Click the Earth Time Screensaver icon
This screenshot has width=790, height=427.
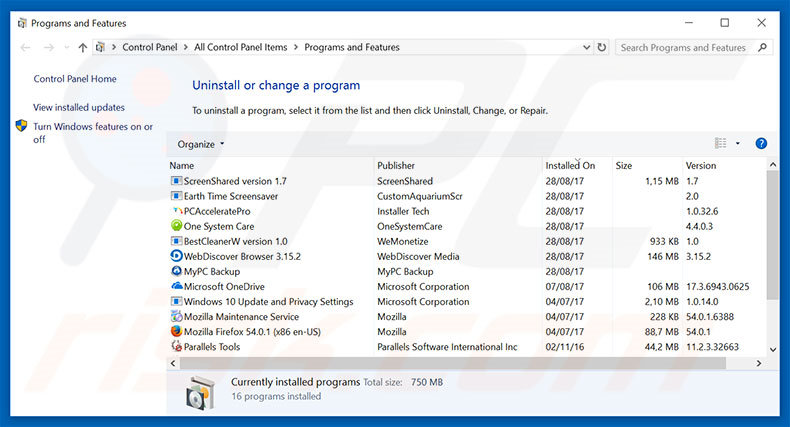176,196
